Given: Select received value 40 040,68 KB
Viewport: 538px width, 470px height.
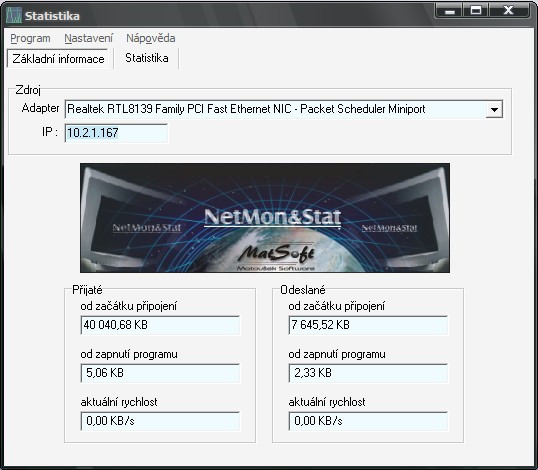Looking at the screenshot, I should (x=160, y=325).
